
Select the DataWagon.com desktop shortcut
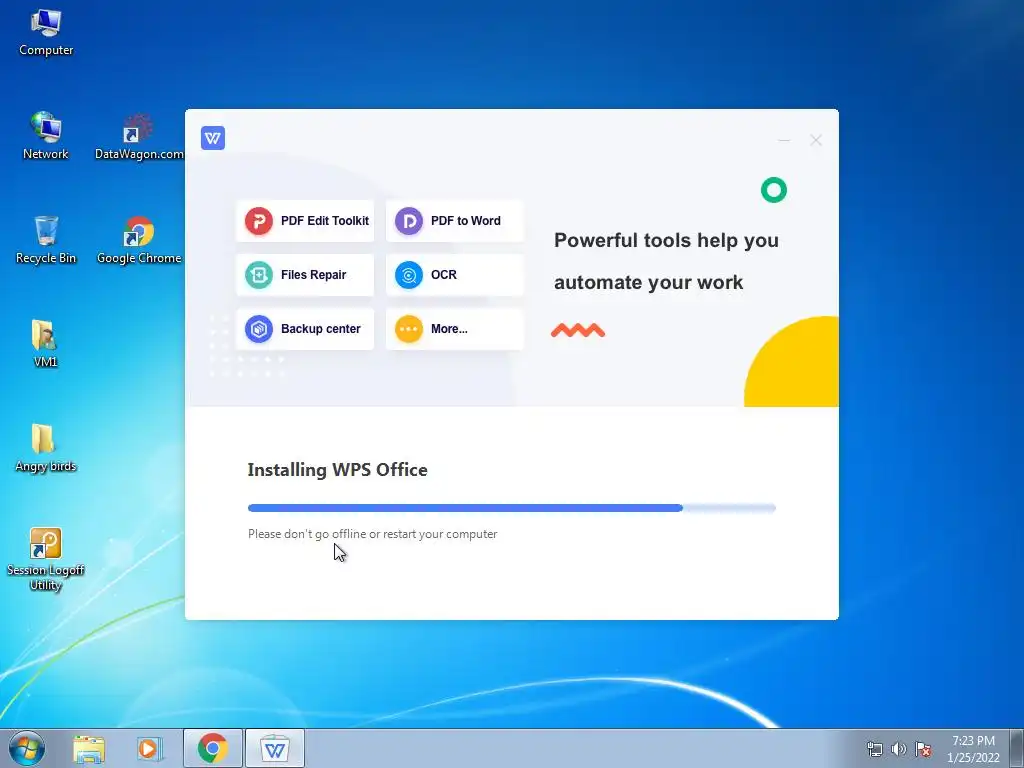(x=138, y=136)
